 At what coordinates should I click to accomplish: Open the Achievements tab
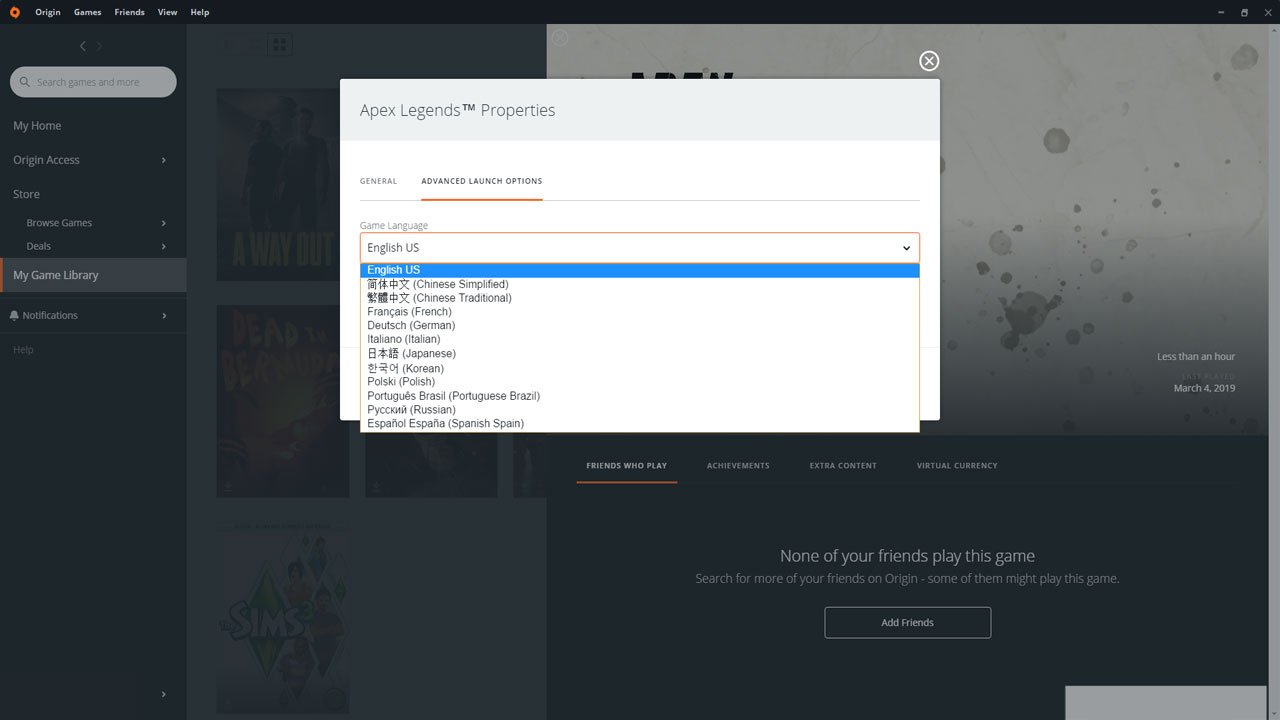point(738,466)
